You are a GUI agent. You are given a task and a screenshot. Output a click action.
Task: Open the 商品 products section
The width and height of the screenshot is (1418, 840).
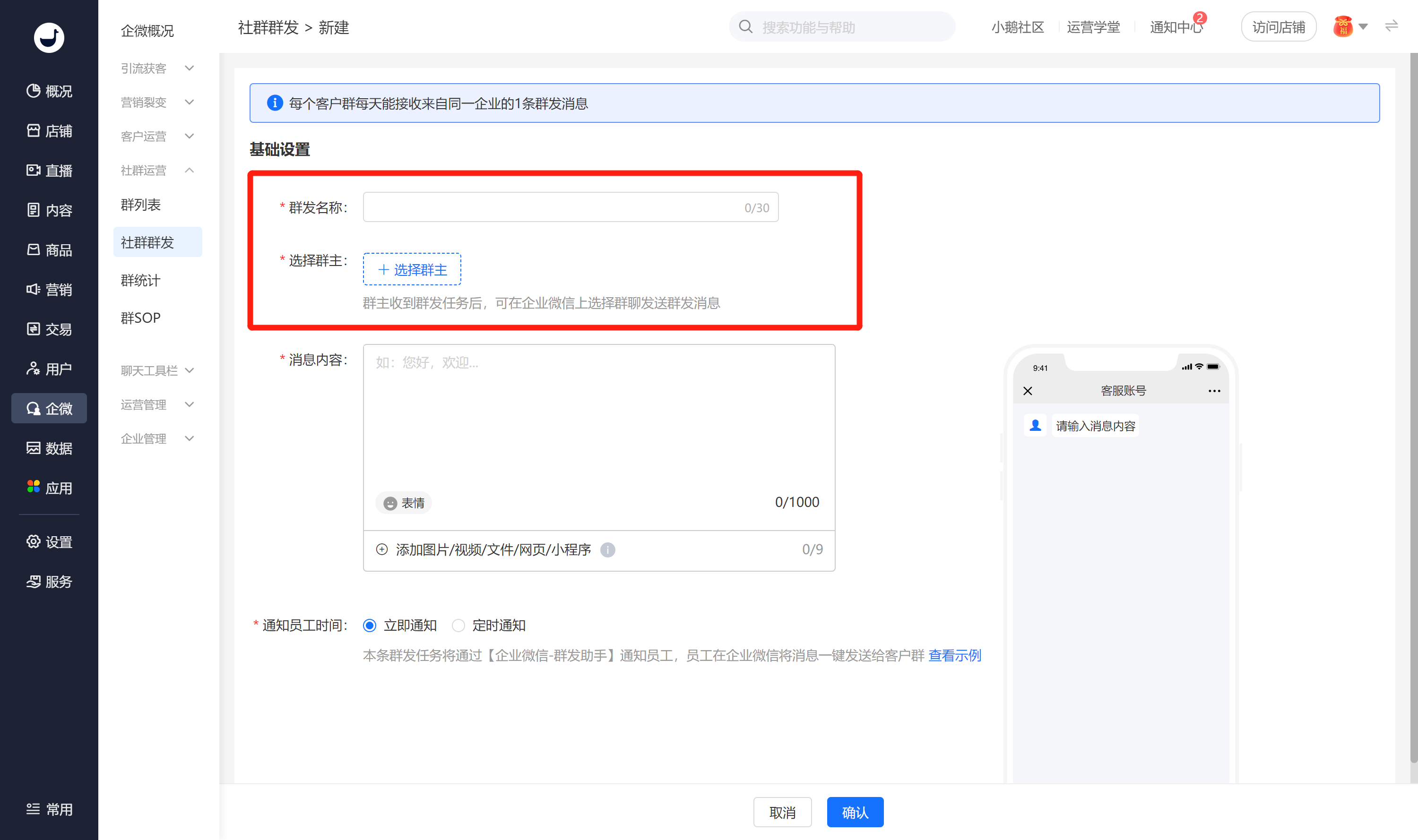[49, 249]
